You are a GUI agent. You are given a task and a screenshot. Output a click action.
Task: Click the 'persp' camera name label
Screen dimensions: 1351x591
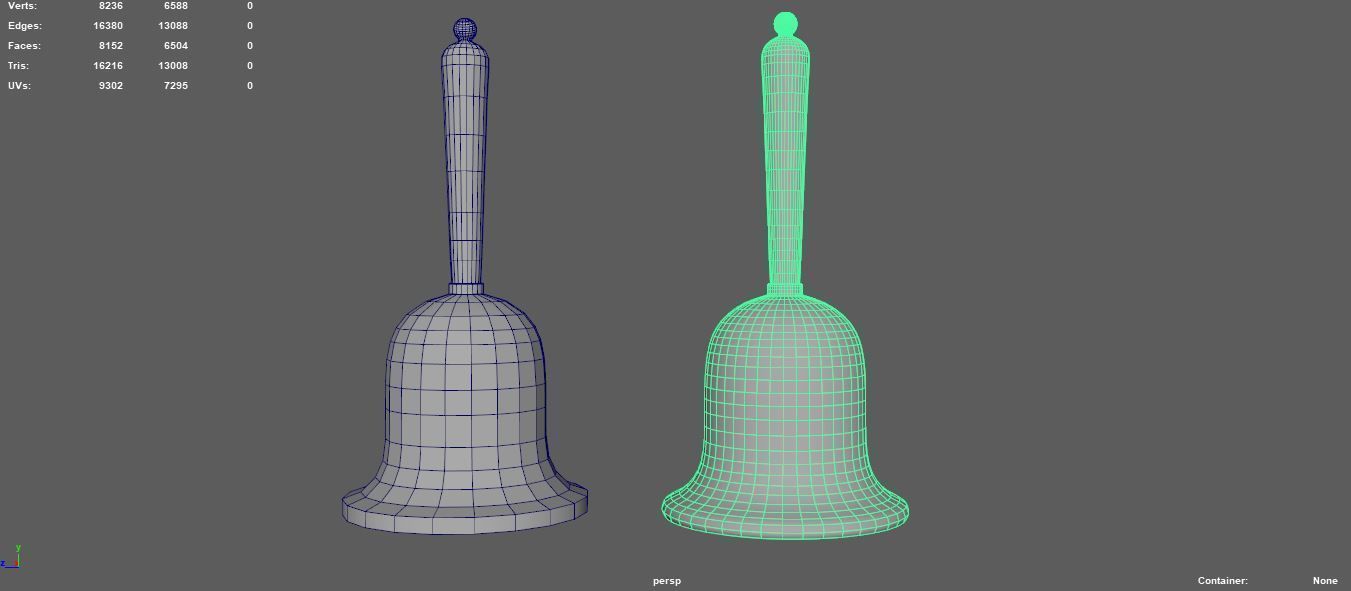click(x=667, y=581)
